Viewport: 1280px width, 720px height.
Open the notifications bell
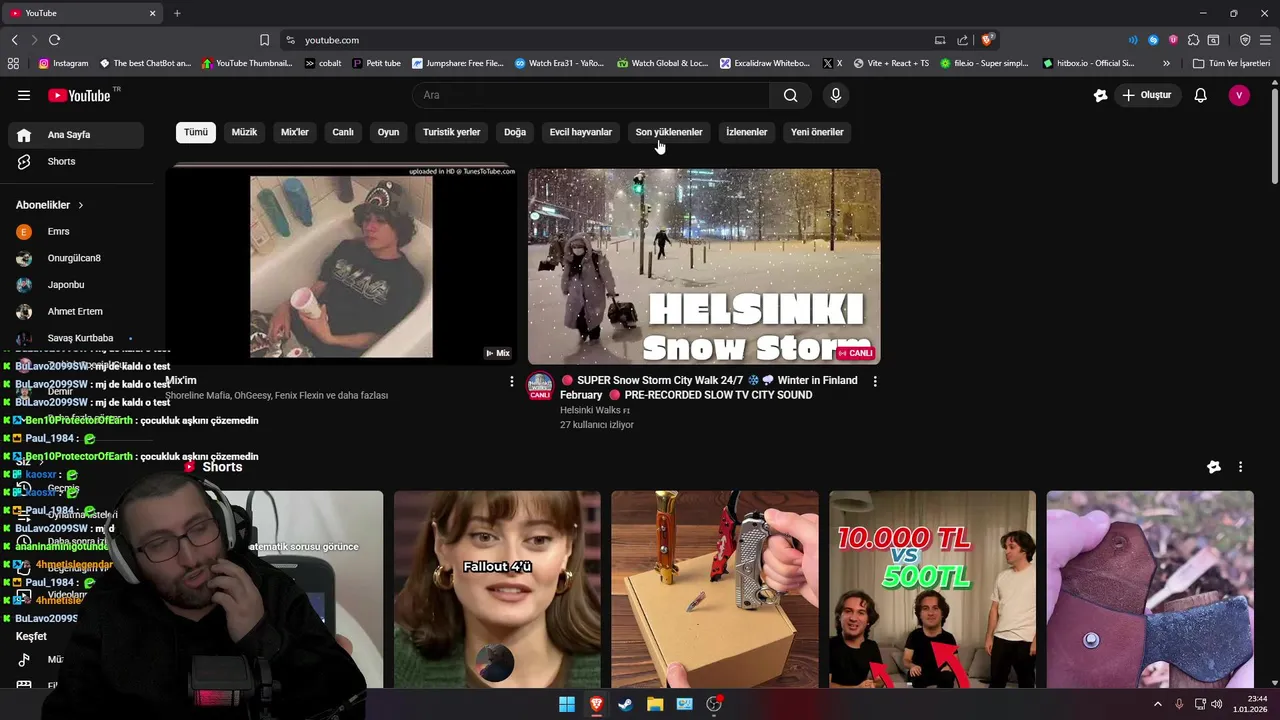[x=1201, y=95]
